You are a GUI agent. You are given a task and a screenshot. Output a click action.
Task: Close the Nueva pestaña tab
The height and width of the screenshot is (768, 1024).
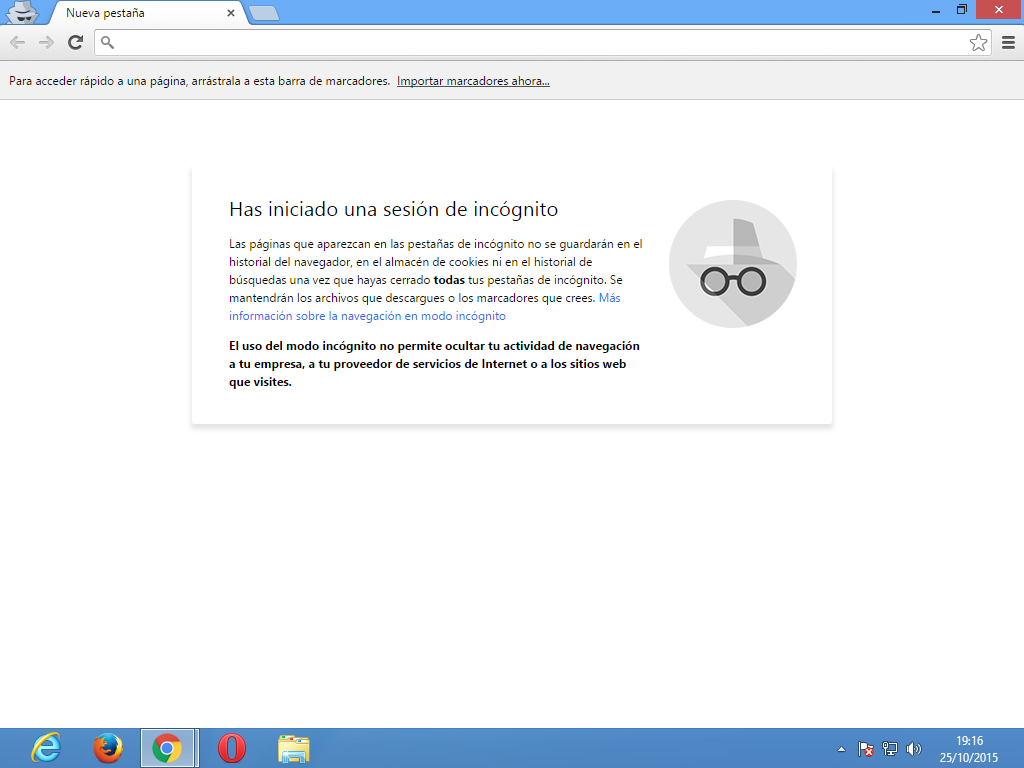(x=231, y=13)
